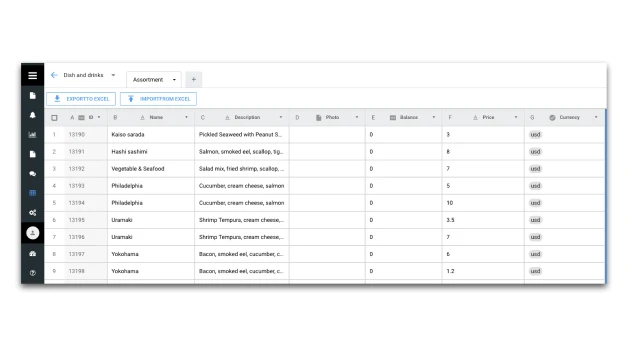Viewport: 640px width, 360px height.
Task: Go back using the blue arrow
Action: 54,75
